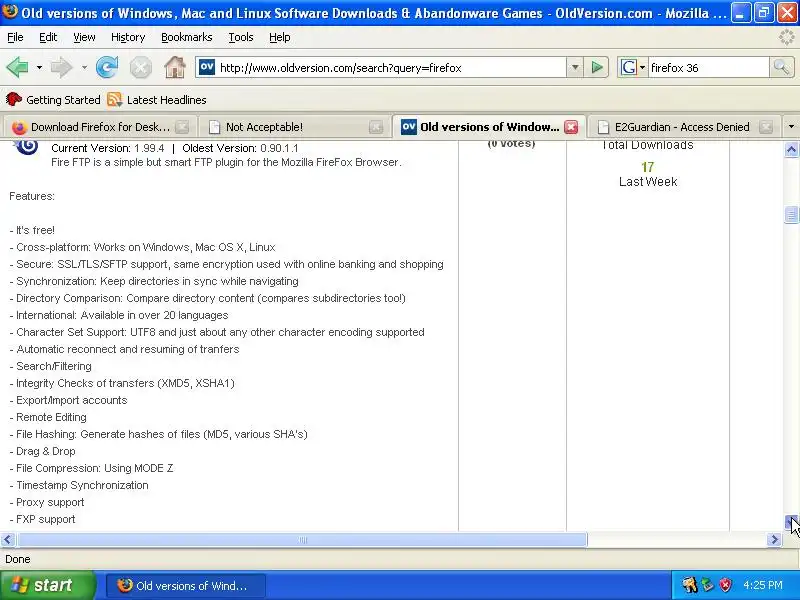Viewport: 800px width, 600px height.
Task: Click the line - FXP support
Action: 42,519
